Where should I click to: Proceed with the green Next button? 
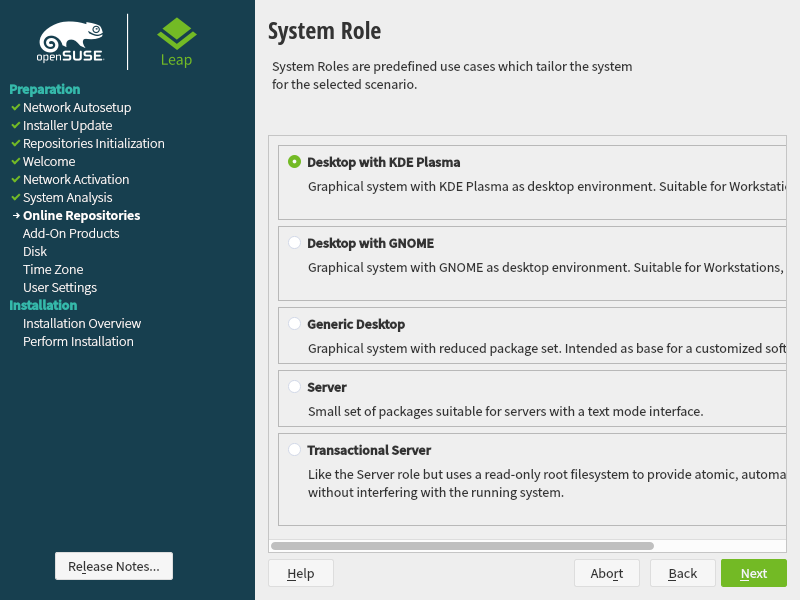point(753,573)
